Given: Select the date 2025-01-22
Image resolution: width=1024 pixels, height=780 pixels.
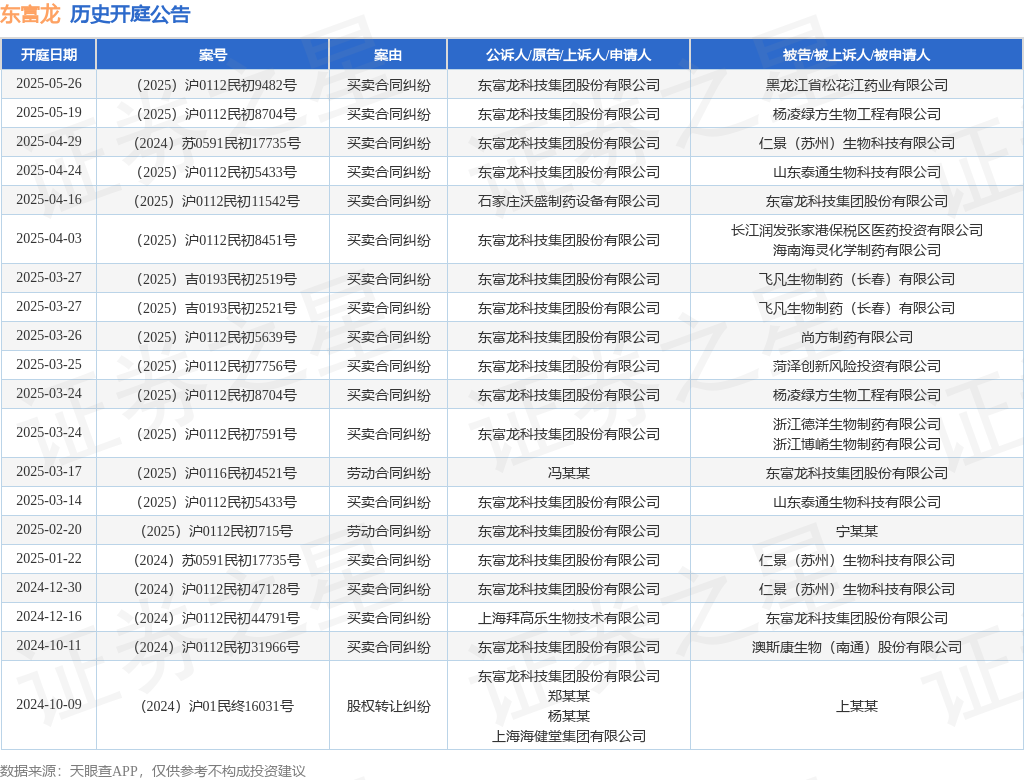Looking at the screenshot, I should [49, 559].
